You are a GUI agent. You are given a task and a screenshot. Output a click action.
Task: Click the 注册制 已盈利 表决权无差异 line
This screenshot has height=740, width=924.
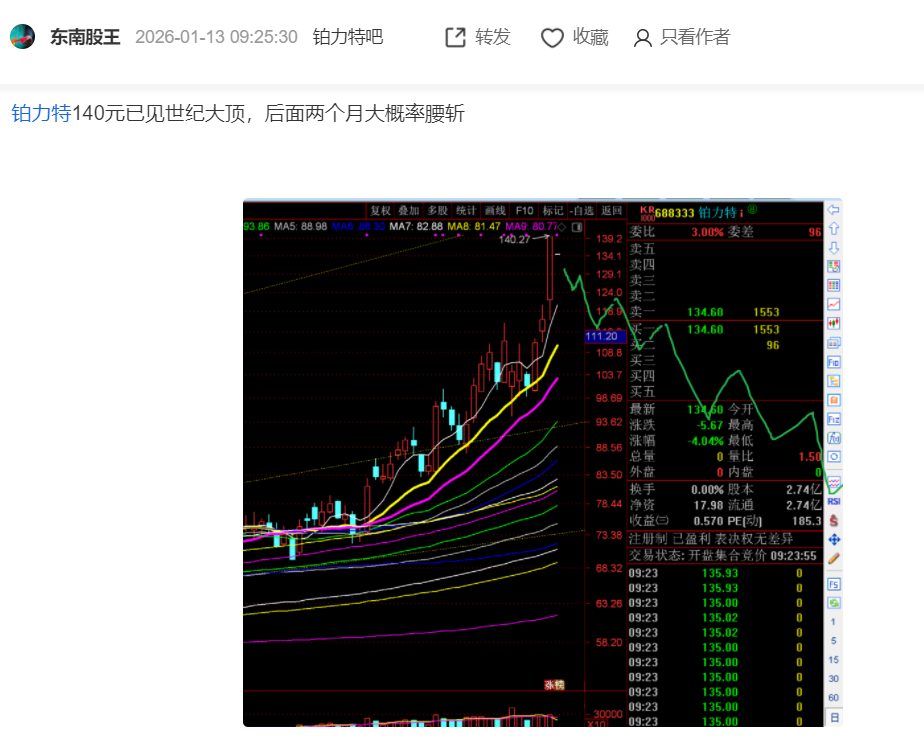pos(711,539)
